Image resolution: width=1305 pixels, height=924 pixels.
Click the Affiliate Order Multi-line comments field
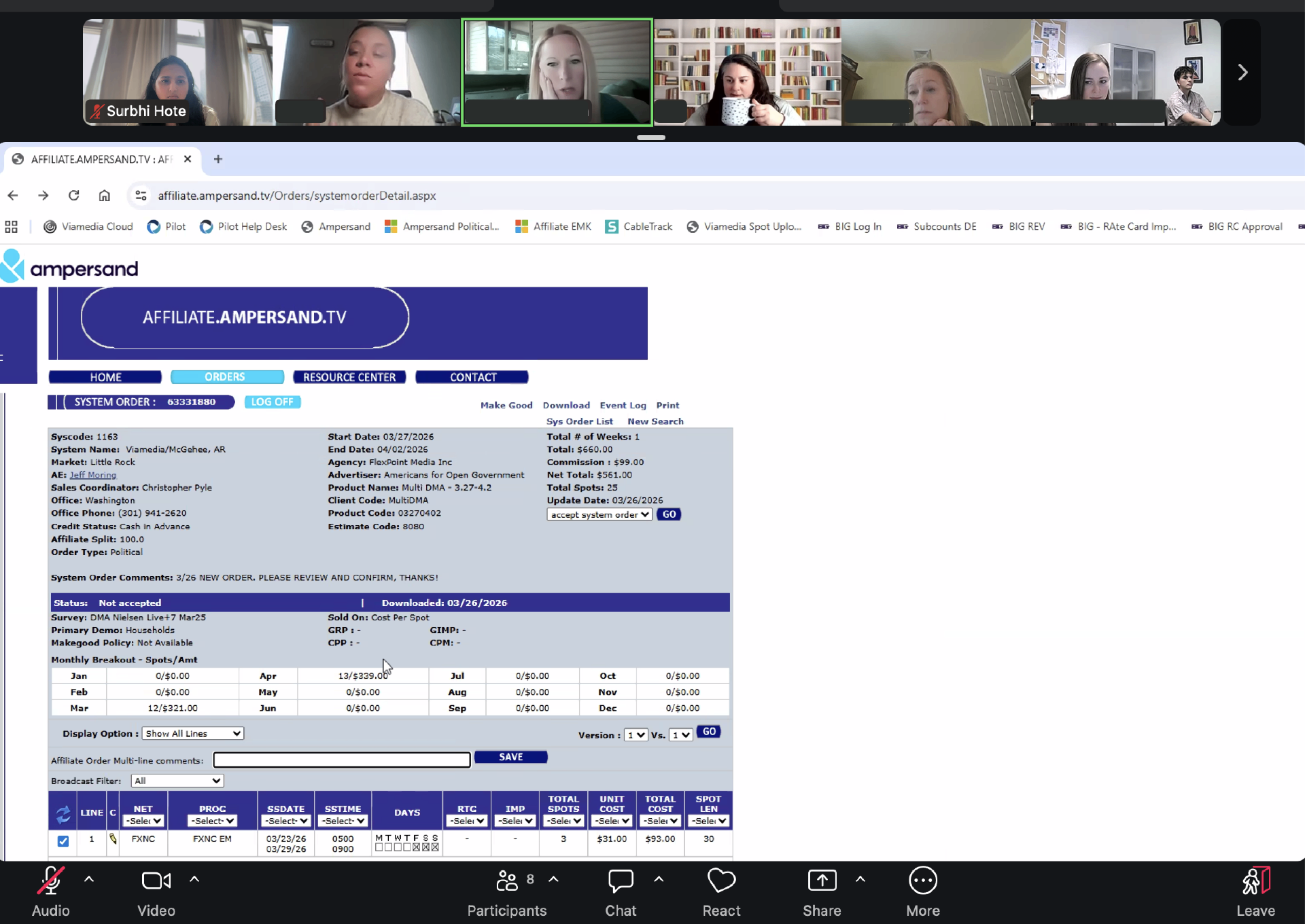click(342, 760)
